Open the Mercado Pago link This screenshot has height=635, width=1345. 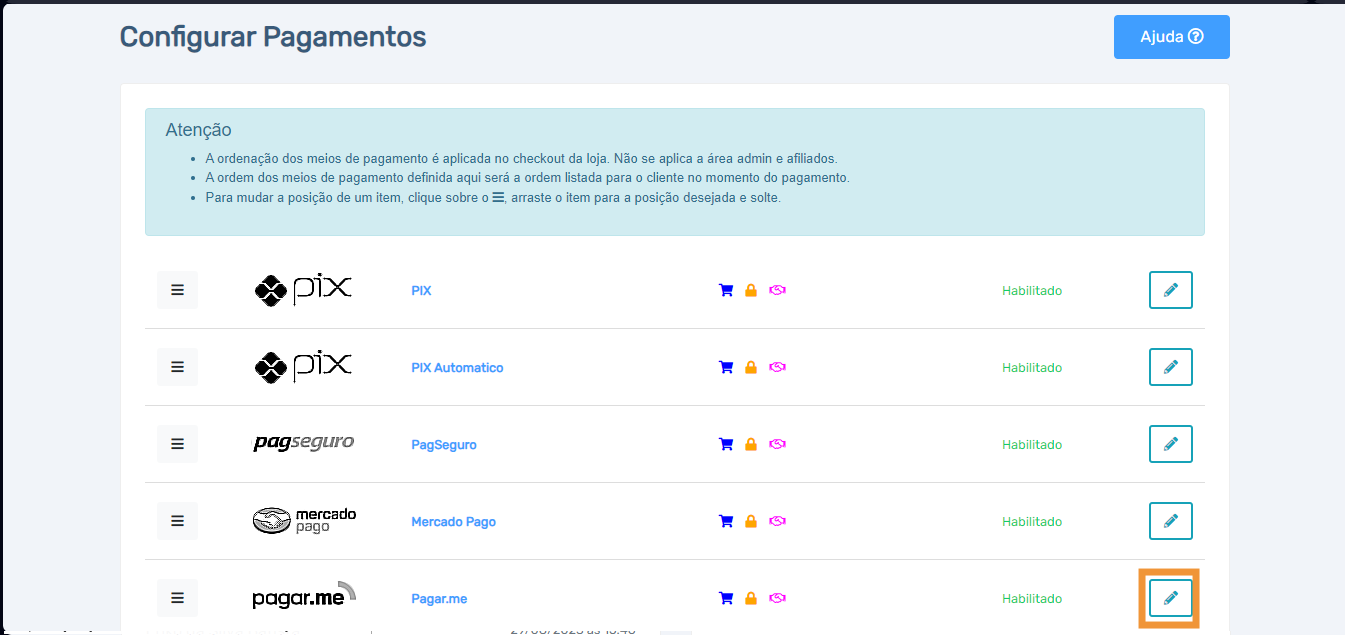pyautogui.click(x=453, y=522)
